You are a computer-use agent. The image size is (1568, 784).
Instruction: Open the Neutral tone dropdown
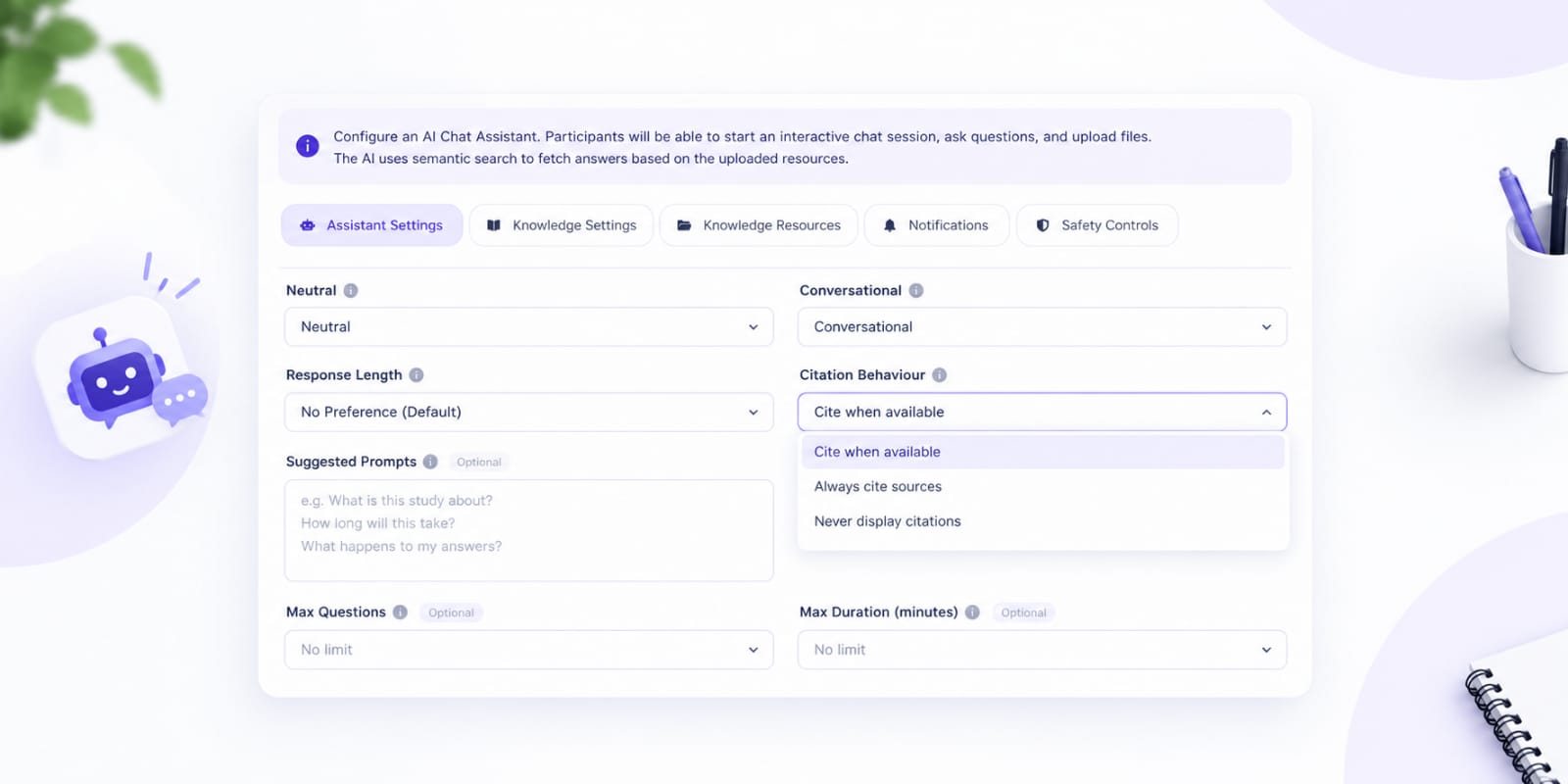coord(529,327)
